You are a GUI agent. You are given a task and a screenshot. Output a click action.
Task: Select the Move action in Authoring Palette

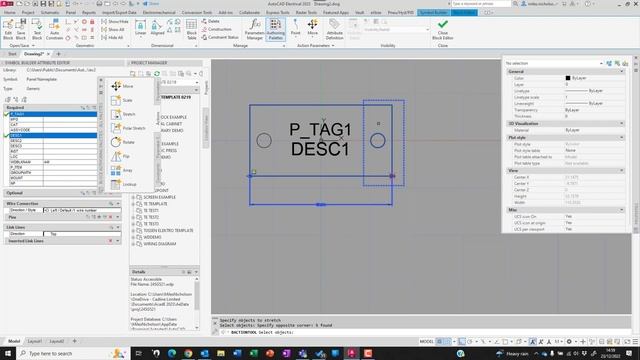pos(122,86)
